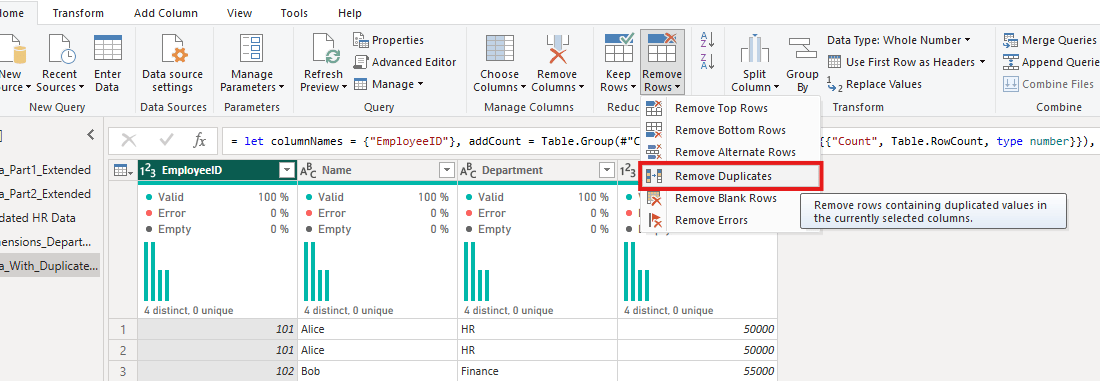Click the Remove Columns icon
This screenshot has width=1100, height=381.
pos(557,49)
